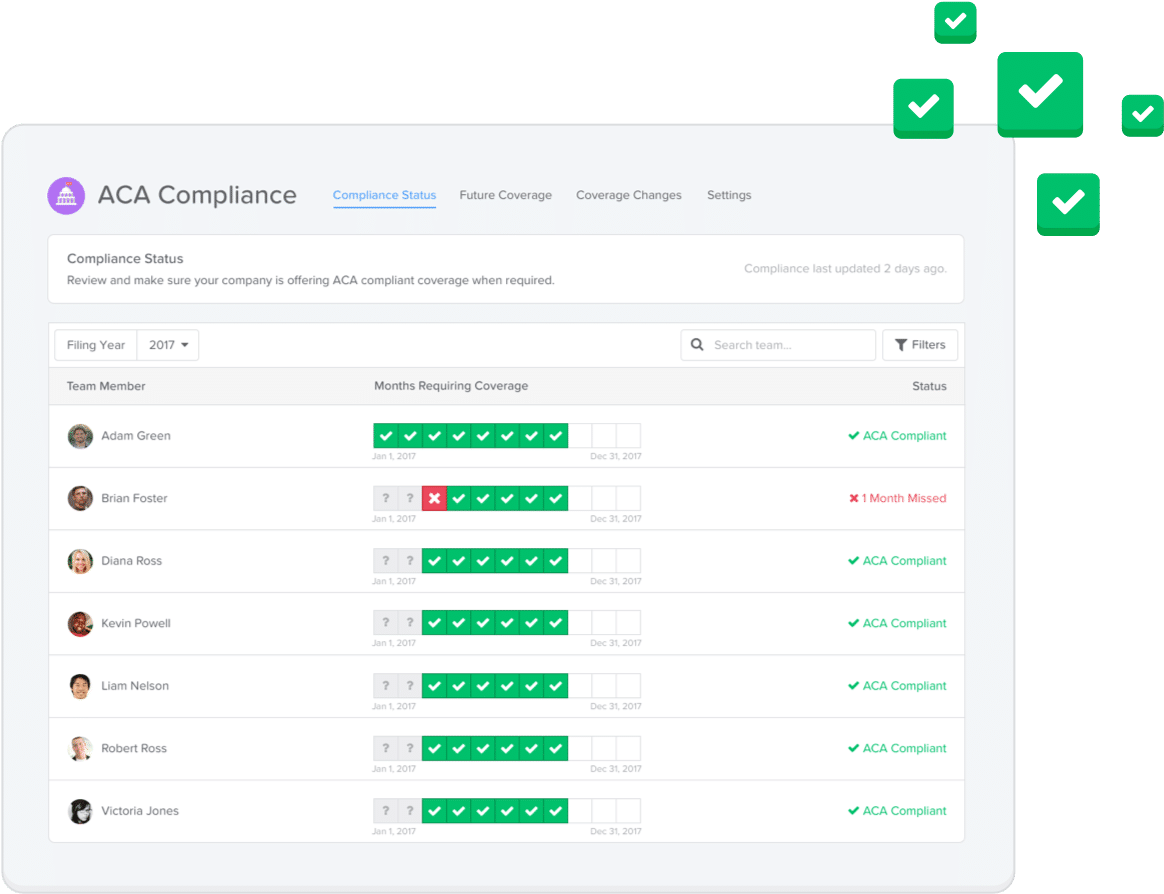This screenshot has height=894, width=1164.
Task: Click Victoria Jones's first unknown month box
Action: pyautogui.click(x=385, y=810)
